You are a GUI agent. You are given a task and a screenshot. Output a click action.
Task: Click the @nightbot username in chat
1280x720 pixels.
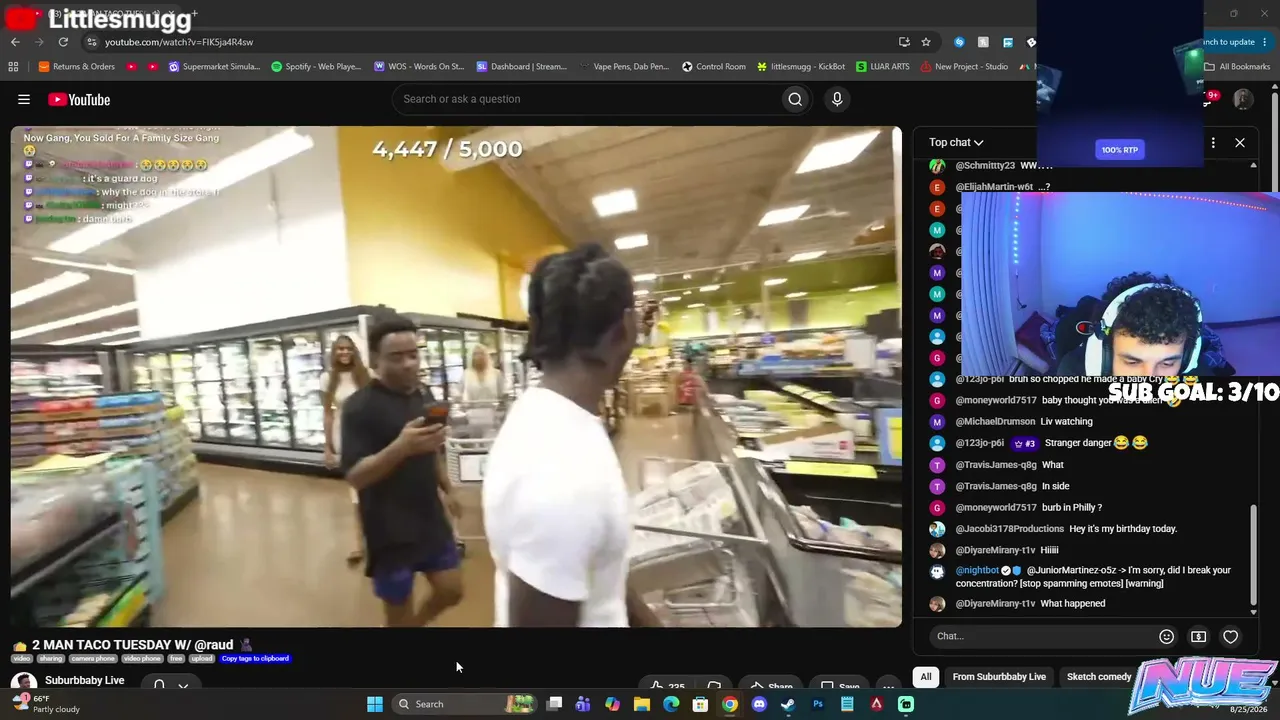tap(977, 570)
